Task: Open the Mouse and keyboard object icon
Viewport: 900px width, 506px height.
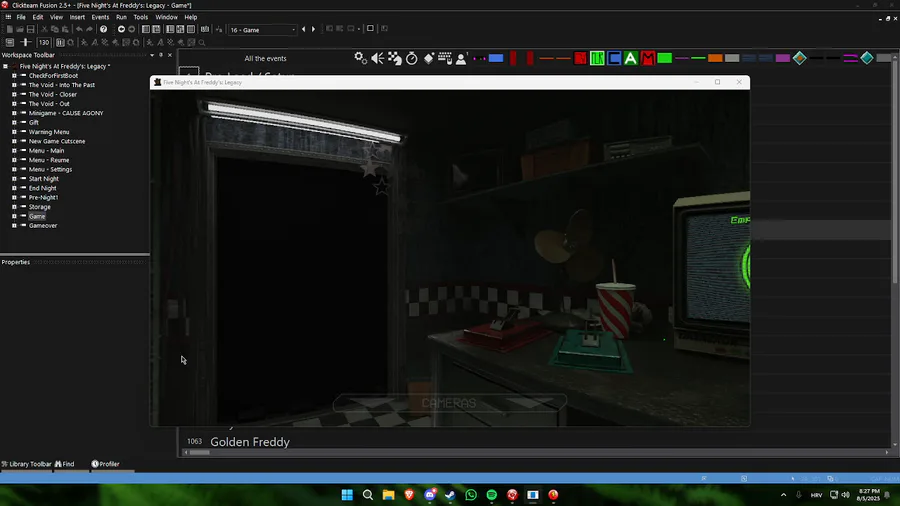Action: 445,58
